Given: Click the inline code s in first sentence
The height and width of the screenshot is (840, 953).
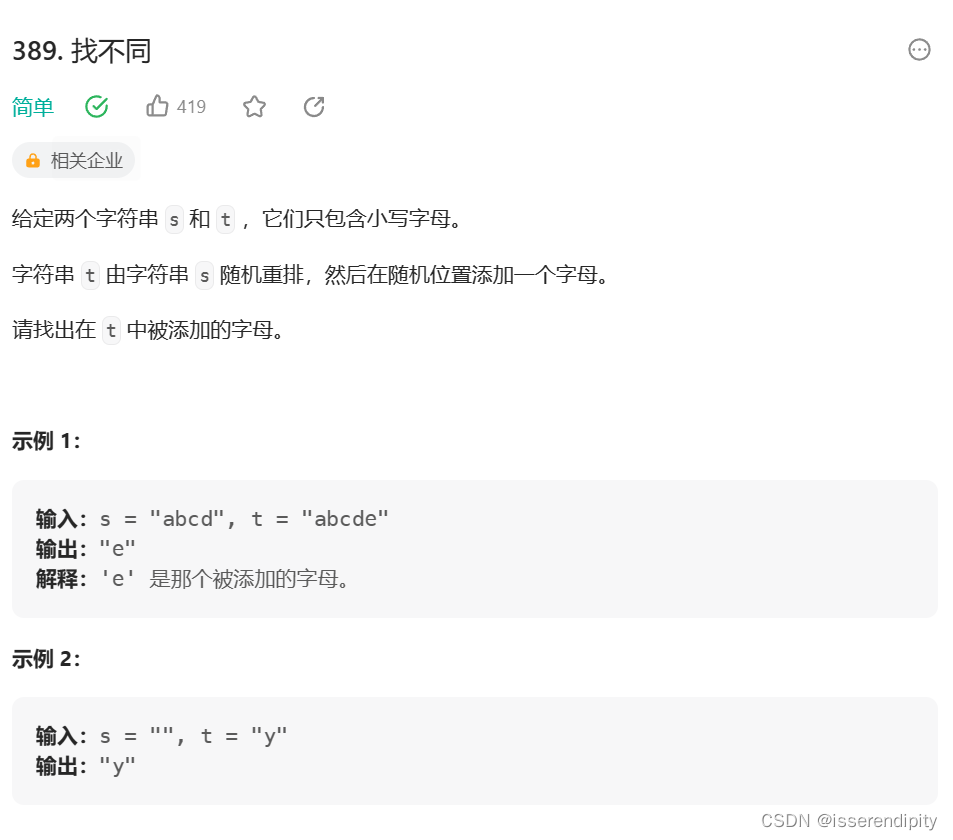Looking at the screenshot, I should [x=174, y=219].
